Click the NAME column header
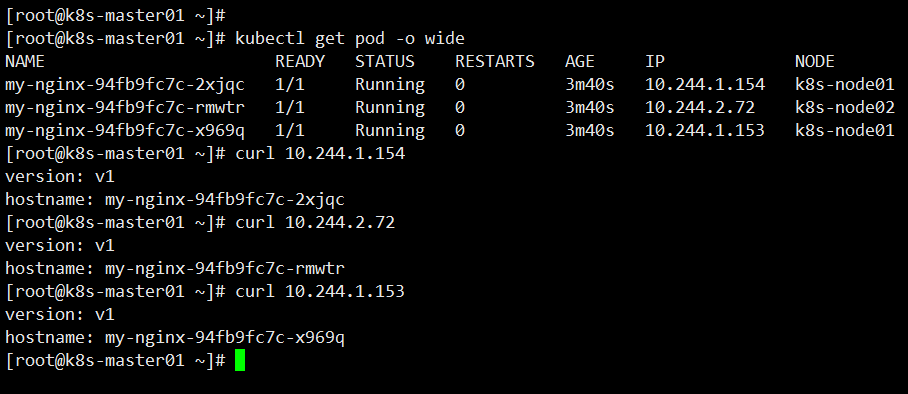Image resolution: width=908 pixels, height=394 pixels. coord(25,61)
